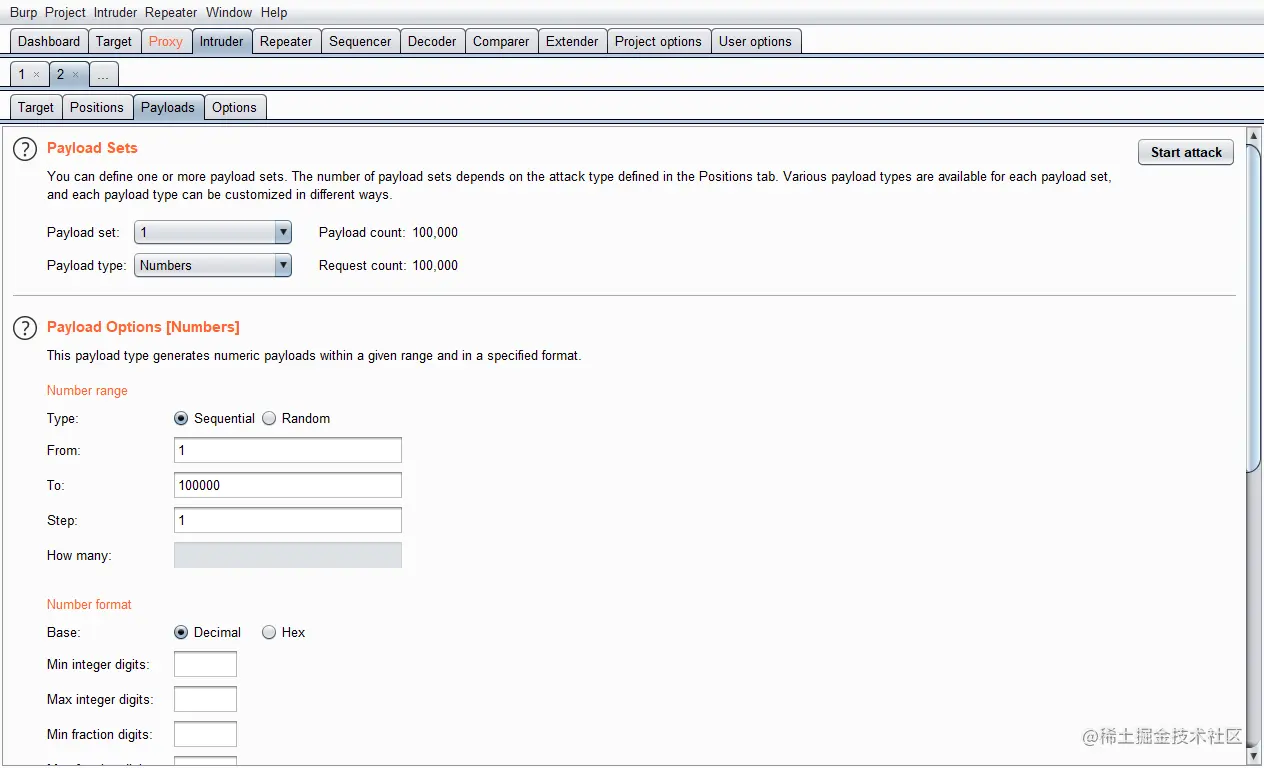Screen dimensions: 1264x768
Task: Switch to the Dashboard tab
Action: (x=49, y=42)
